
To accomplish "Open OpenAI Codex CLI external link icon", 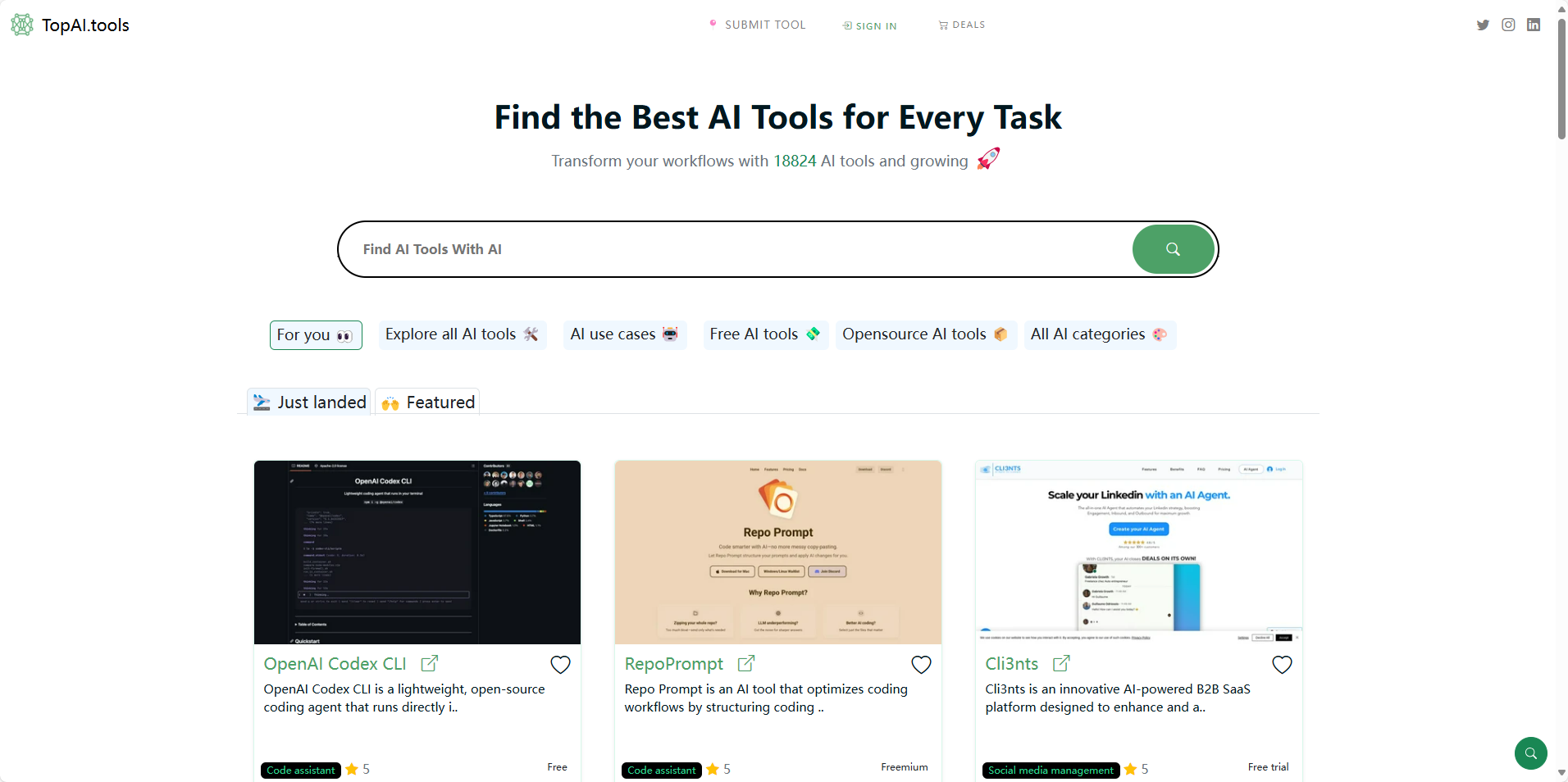I will coord(429,663).
